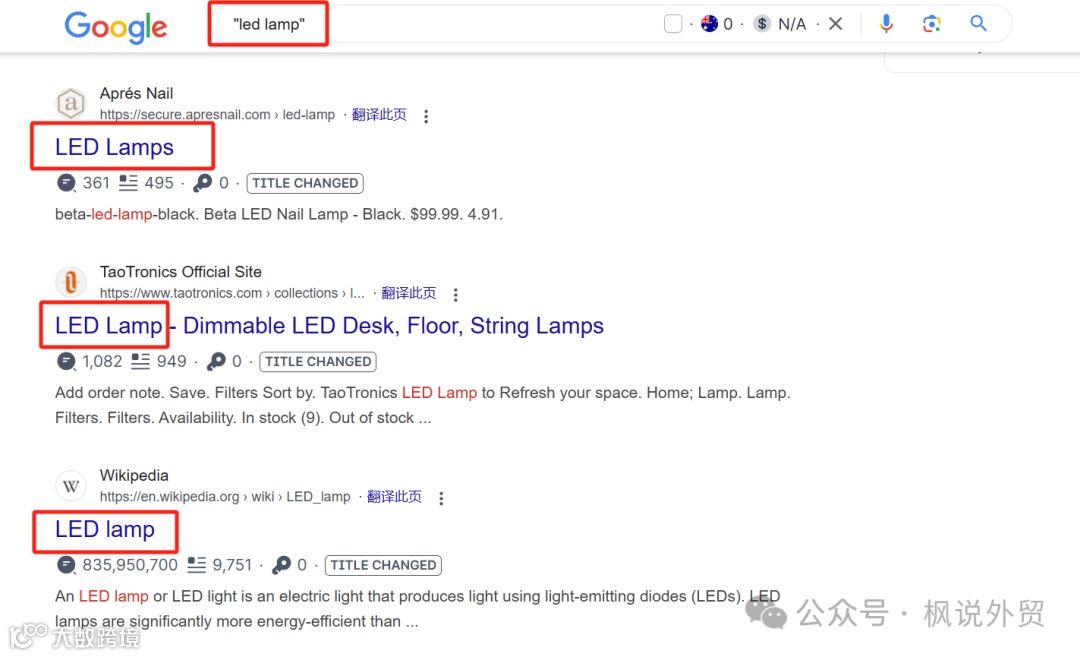Open the "LED Lamps" result title
The image size is (1080, 657).
click(x=114, y=147)
